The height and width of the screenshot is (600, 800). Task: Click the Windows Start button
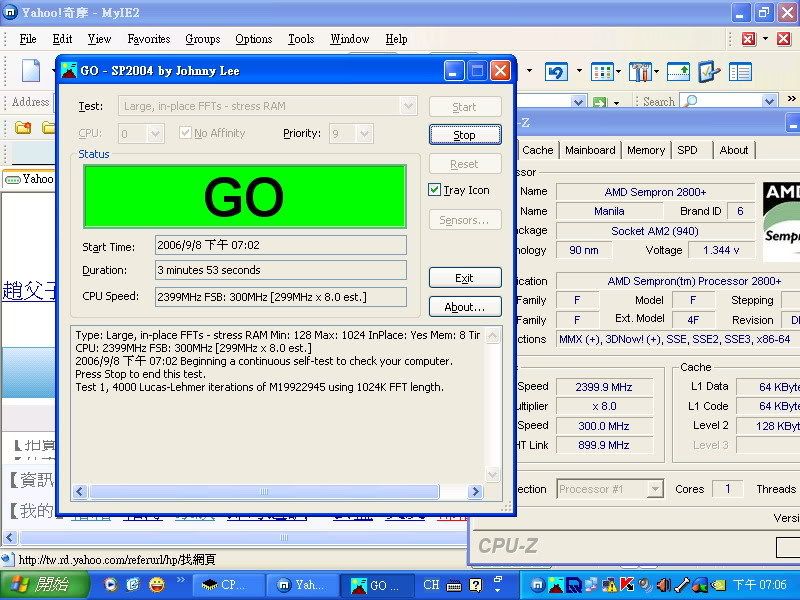coord(44,585)
